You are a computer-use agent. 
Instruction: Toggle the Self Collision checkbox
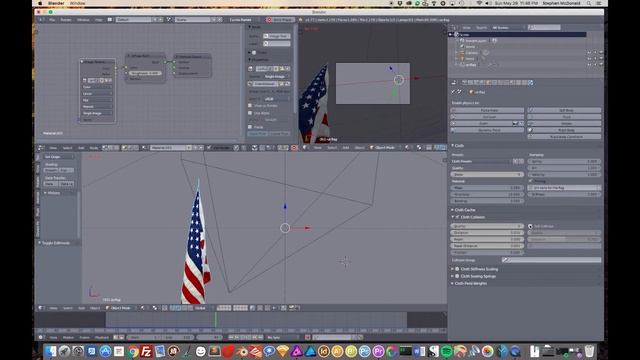click(530, 226)
